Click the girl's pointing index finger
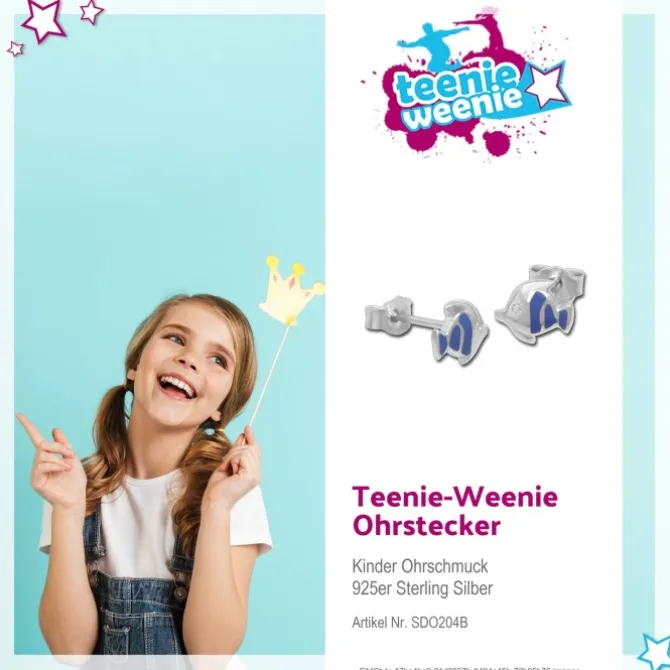The height and width of the screenshot is (670, 670). point(30,427)
